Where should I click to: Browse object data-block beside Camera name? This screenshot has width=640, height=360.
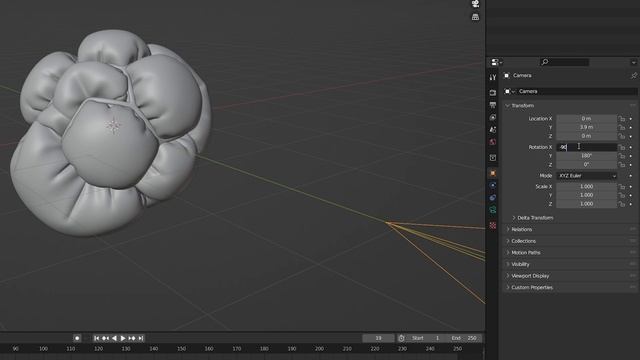pos(509,91)
